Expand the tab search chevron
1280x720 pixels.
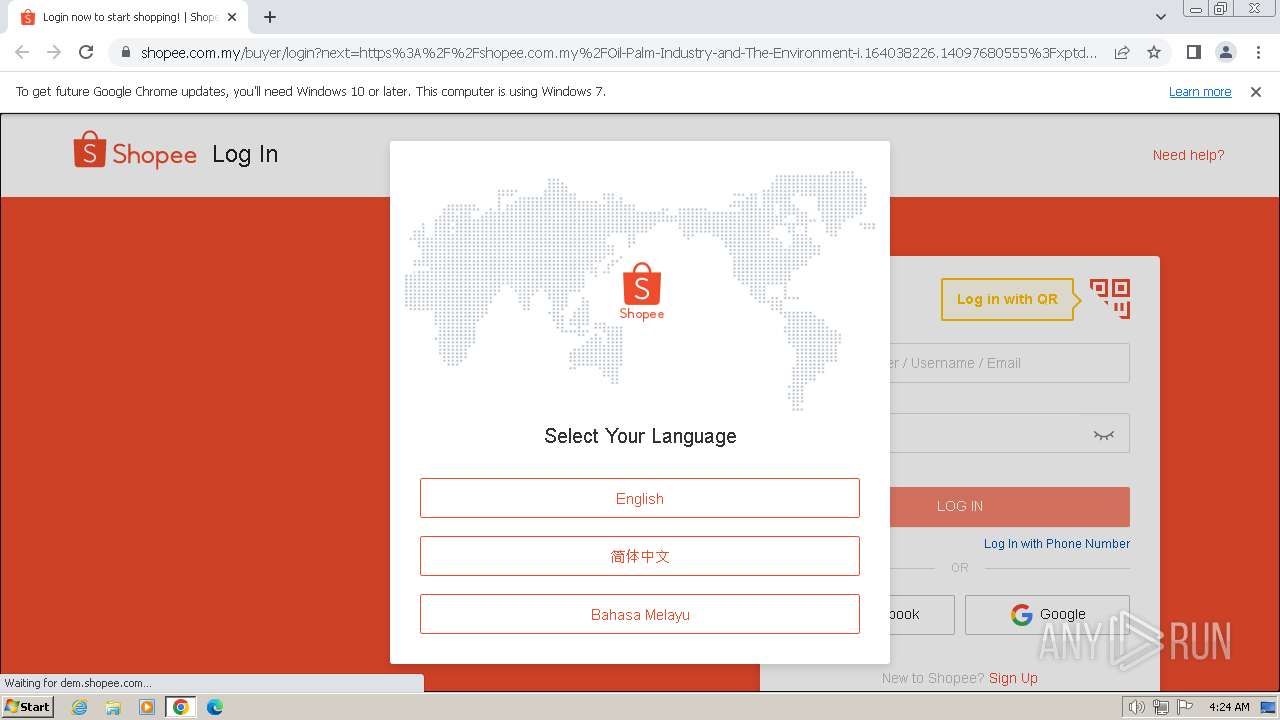[1160, 17]
